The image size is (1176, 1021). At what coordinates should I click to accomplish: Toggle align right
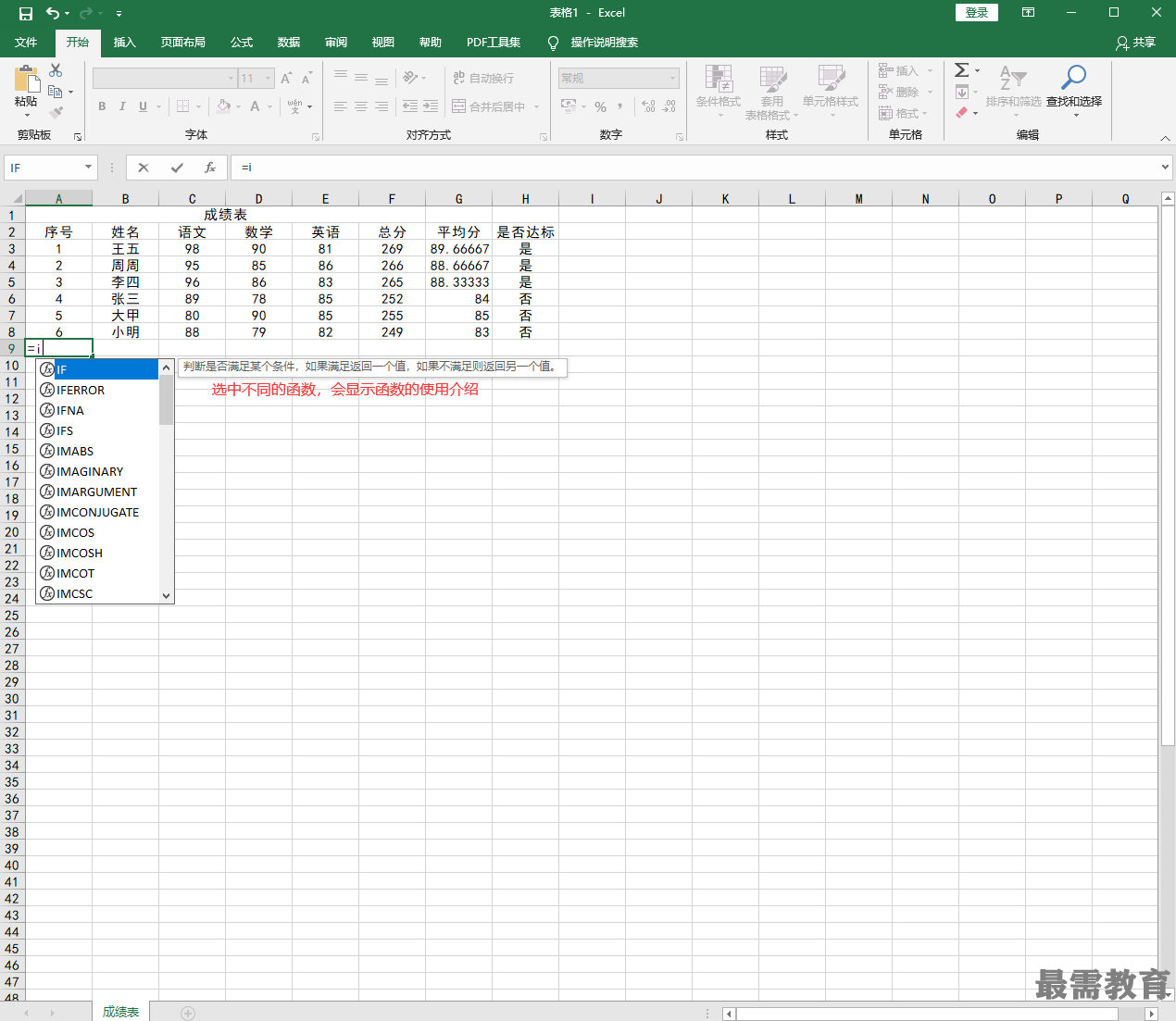click(x=381, y=106)
